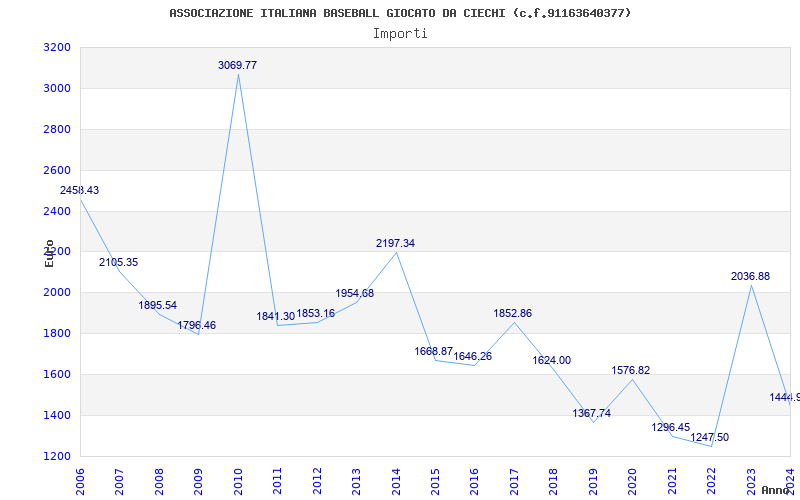
Task: Click the 1576.82 label for 2020
Action: [x=631, y=370]
